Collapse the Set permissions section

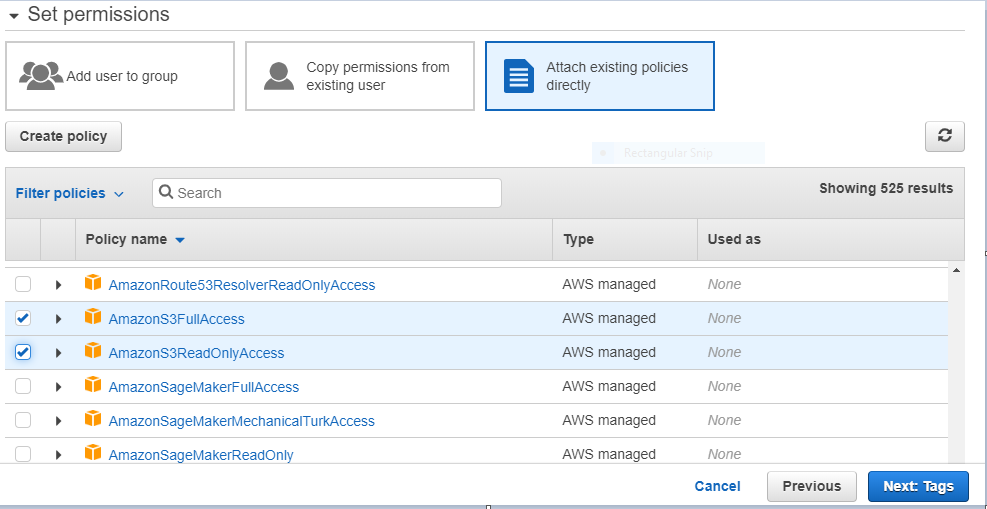14,15
